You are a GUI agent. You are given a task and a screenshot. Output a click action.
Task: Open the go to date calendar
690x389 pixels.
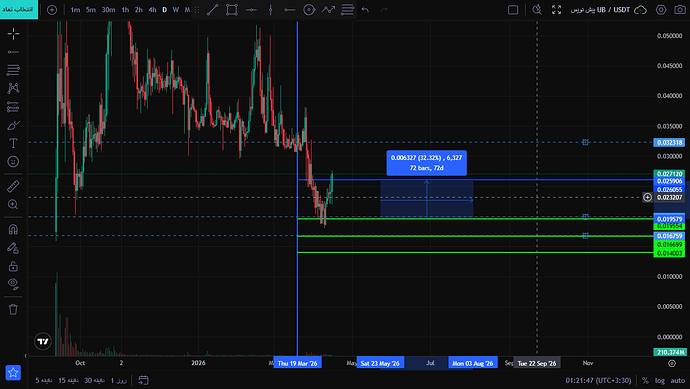tap(143, 380)
